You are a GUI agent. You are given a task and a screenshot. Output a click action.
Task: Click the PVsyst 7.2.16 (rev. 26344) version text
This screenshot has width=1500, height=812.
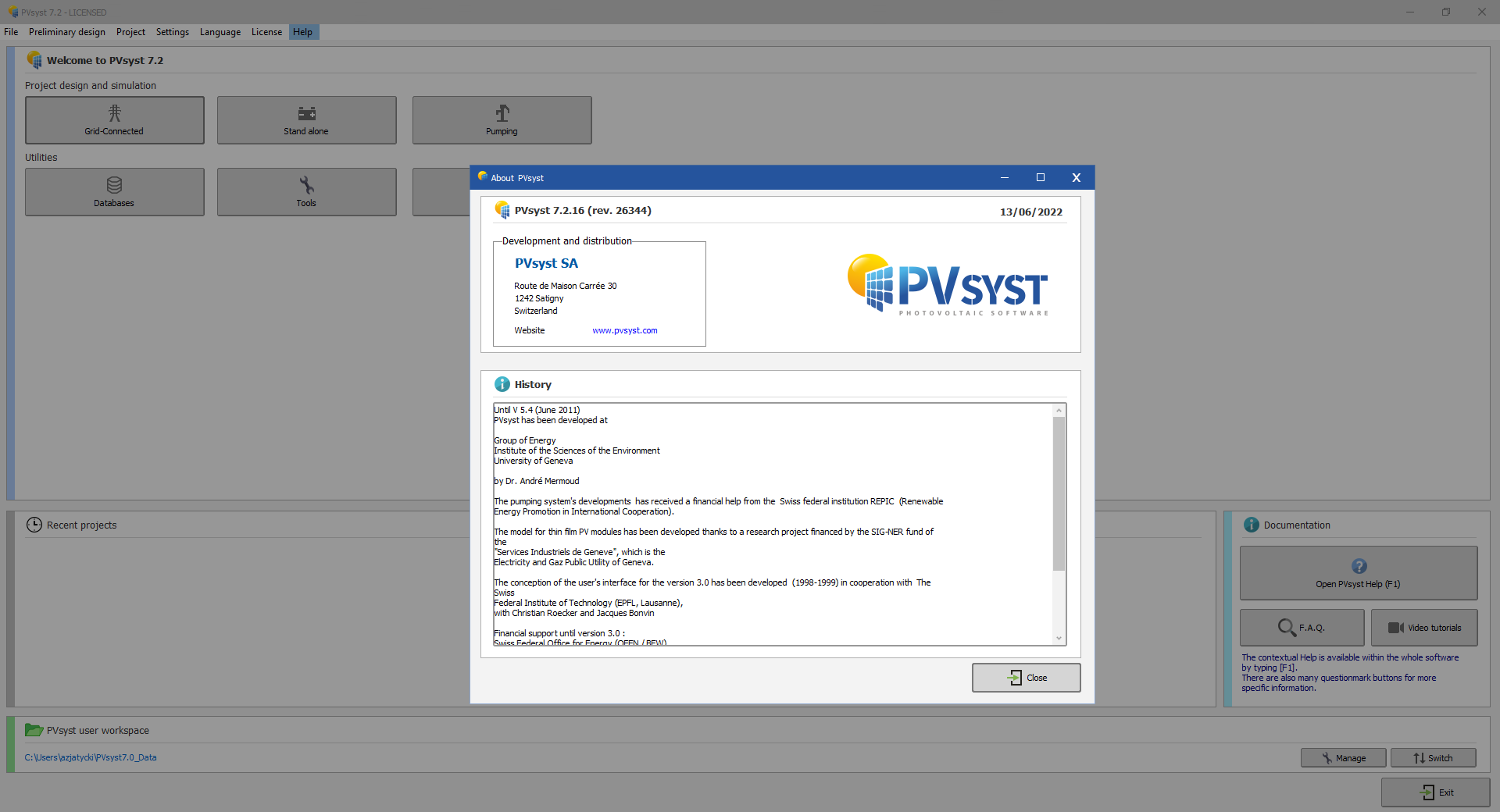tap(583, 211)
